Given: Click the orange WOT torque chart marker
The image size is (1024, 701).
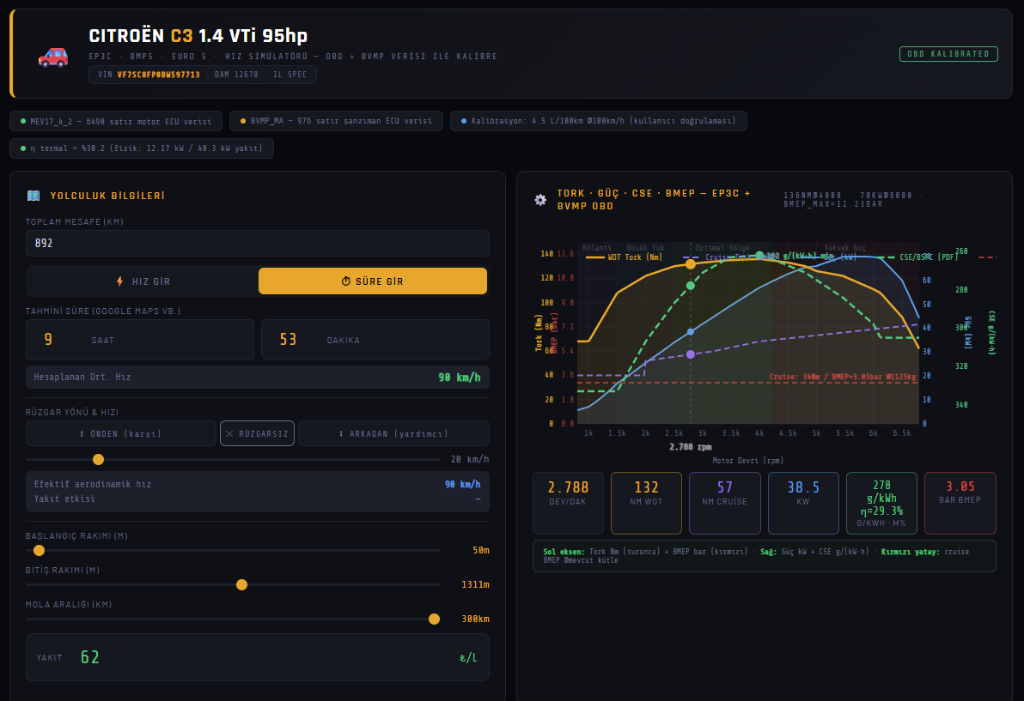Looking at the screenshot, I should (x=690, y=264).
